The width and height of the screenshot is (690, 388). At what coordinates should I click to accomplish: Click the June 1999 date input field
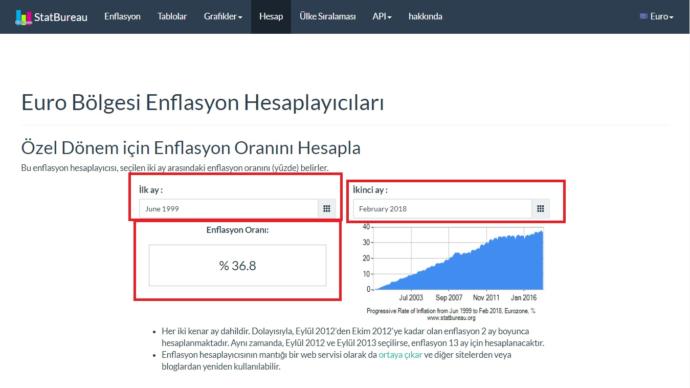(228, 209)
